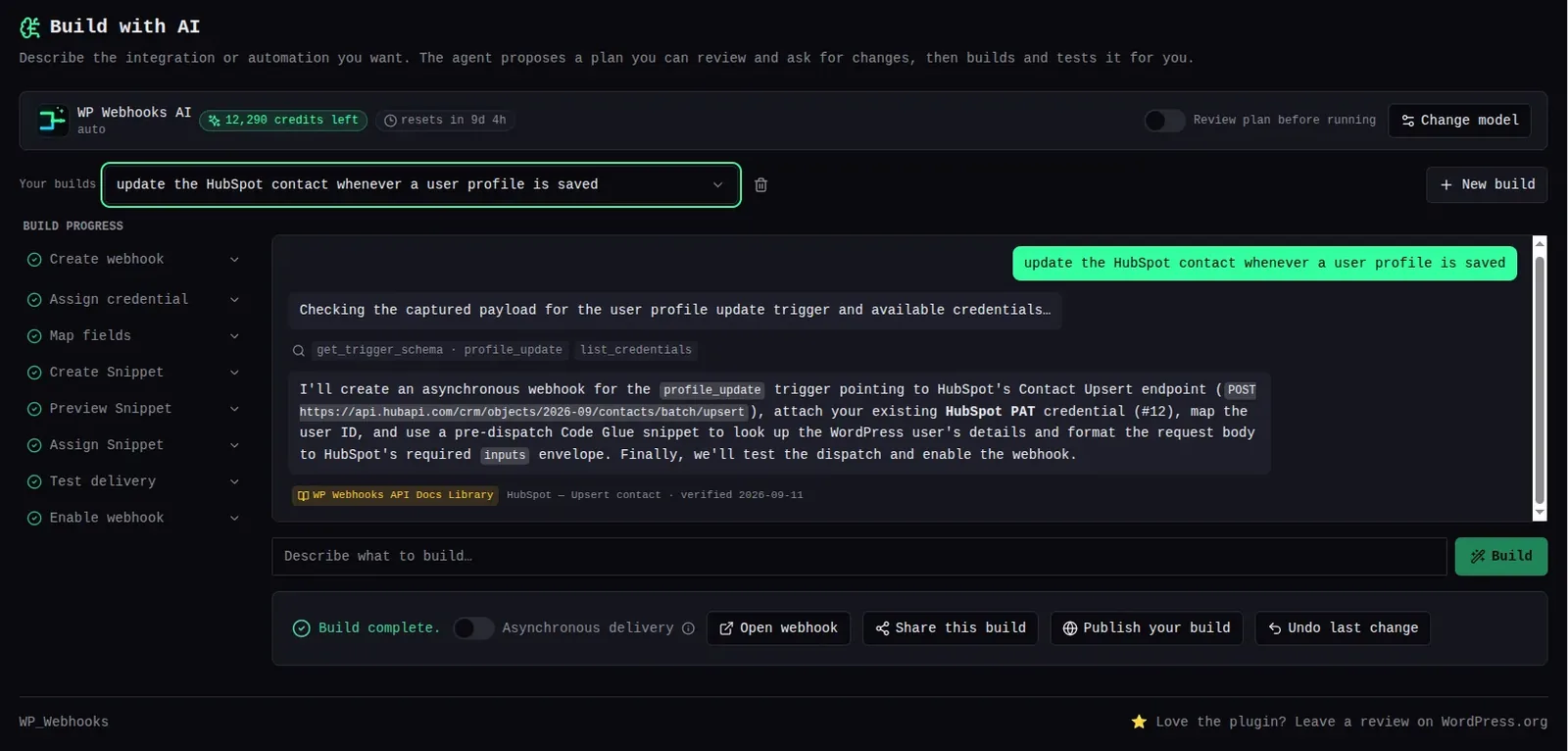Undo last change

[1342, 628]
